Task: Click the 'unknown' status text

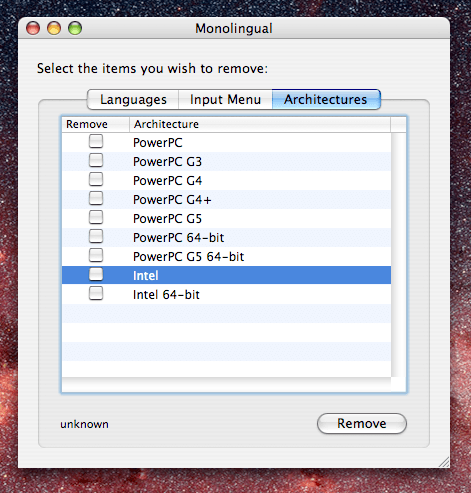Action: point(84,424)
